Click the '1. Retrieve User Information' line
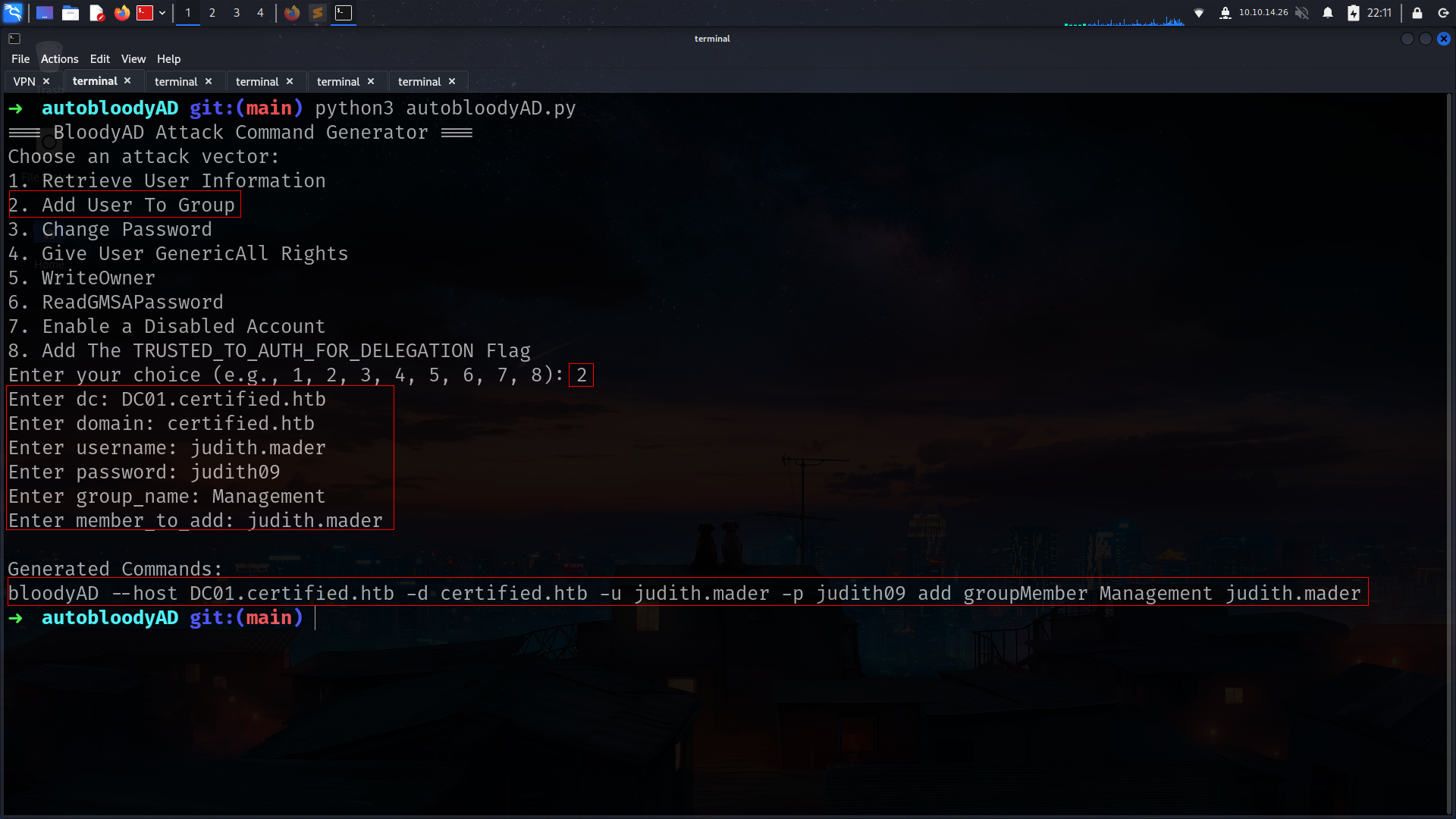 point(167,181)
